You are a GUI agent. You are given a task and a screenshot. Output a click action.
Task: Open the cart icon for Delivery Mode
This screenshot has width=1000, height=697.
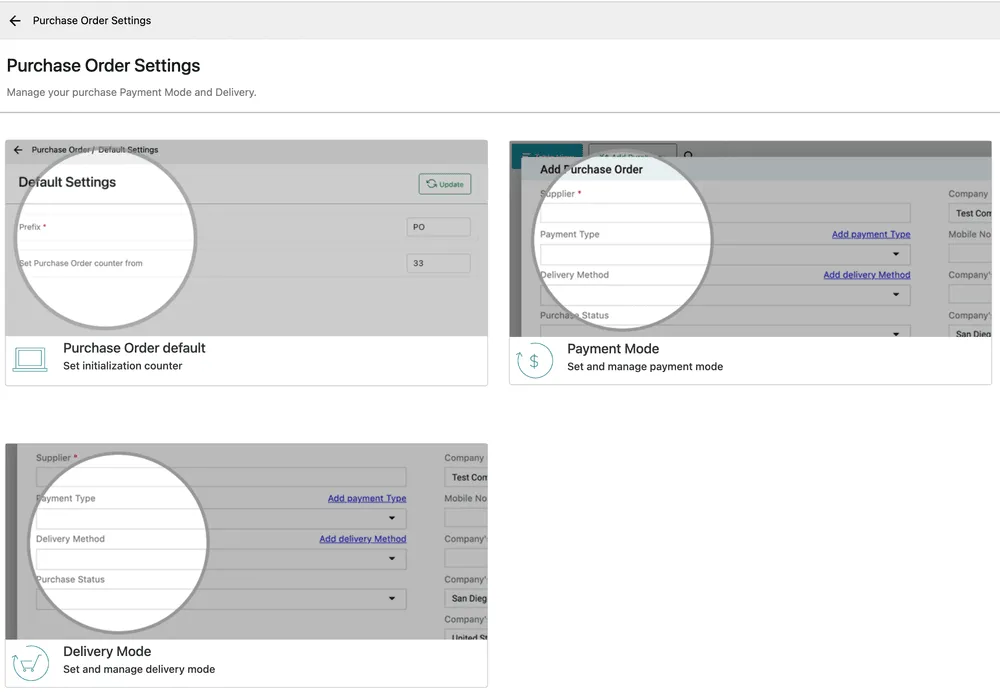(x=30, y=663)
